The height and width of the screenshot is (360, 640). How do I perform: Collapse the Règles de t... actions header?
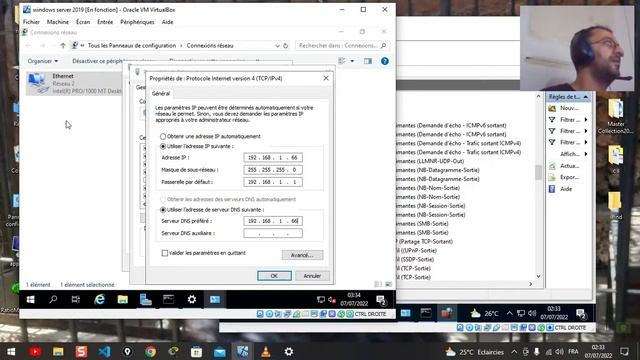click(x=586, y=97)
